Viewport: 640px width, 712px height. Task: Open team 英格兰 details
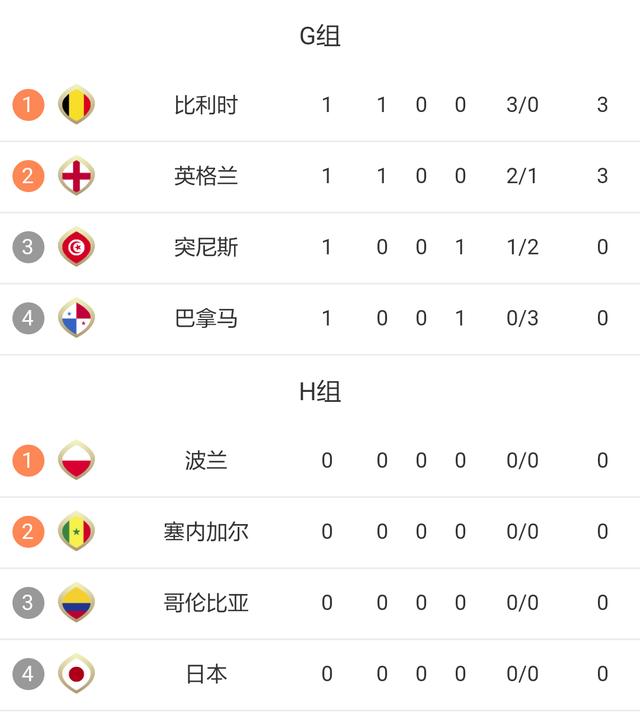click(206, 176)
